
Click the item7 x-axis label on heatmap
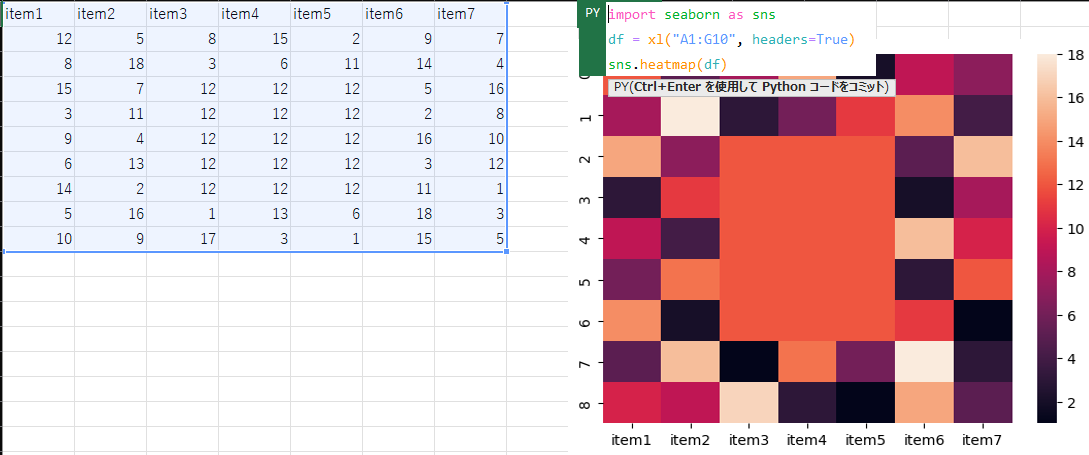[x=985, y=440]
